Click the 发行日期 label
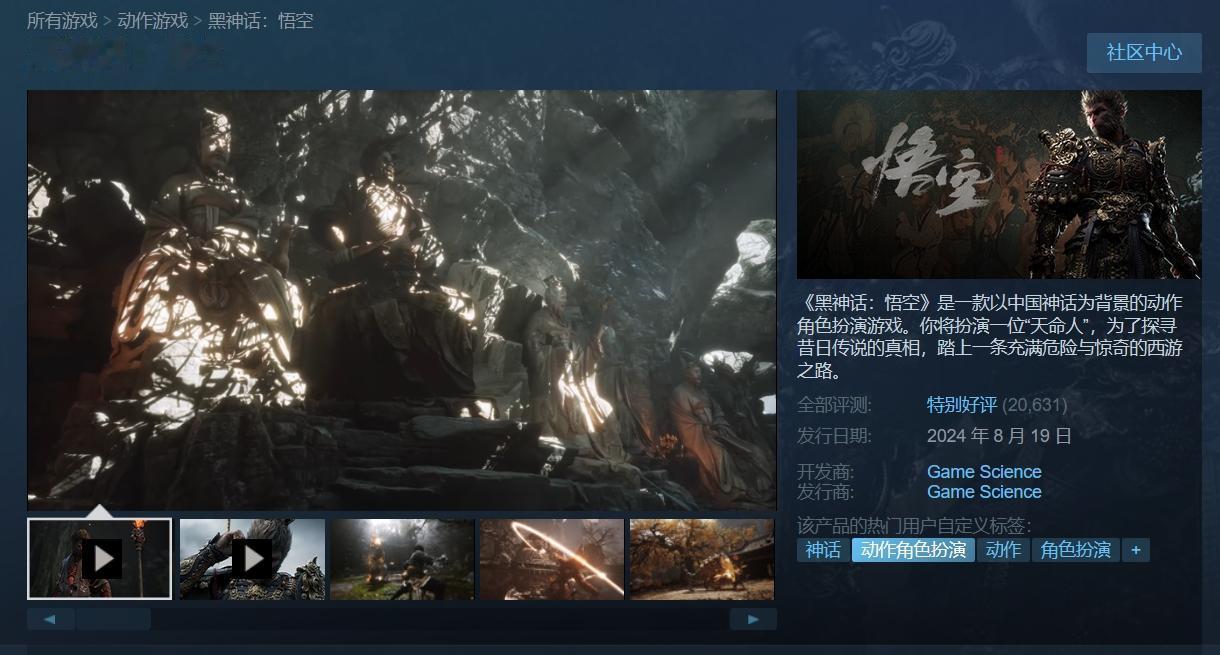The height and width of the screenshot is (655, 1220). pyautogui.click(x=834, y=436)
